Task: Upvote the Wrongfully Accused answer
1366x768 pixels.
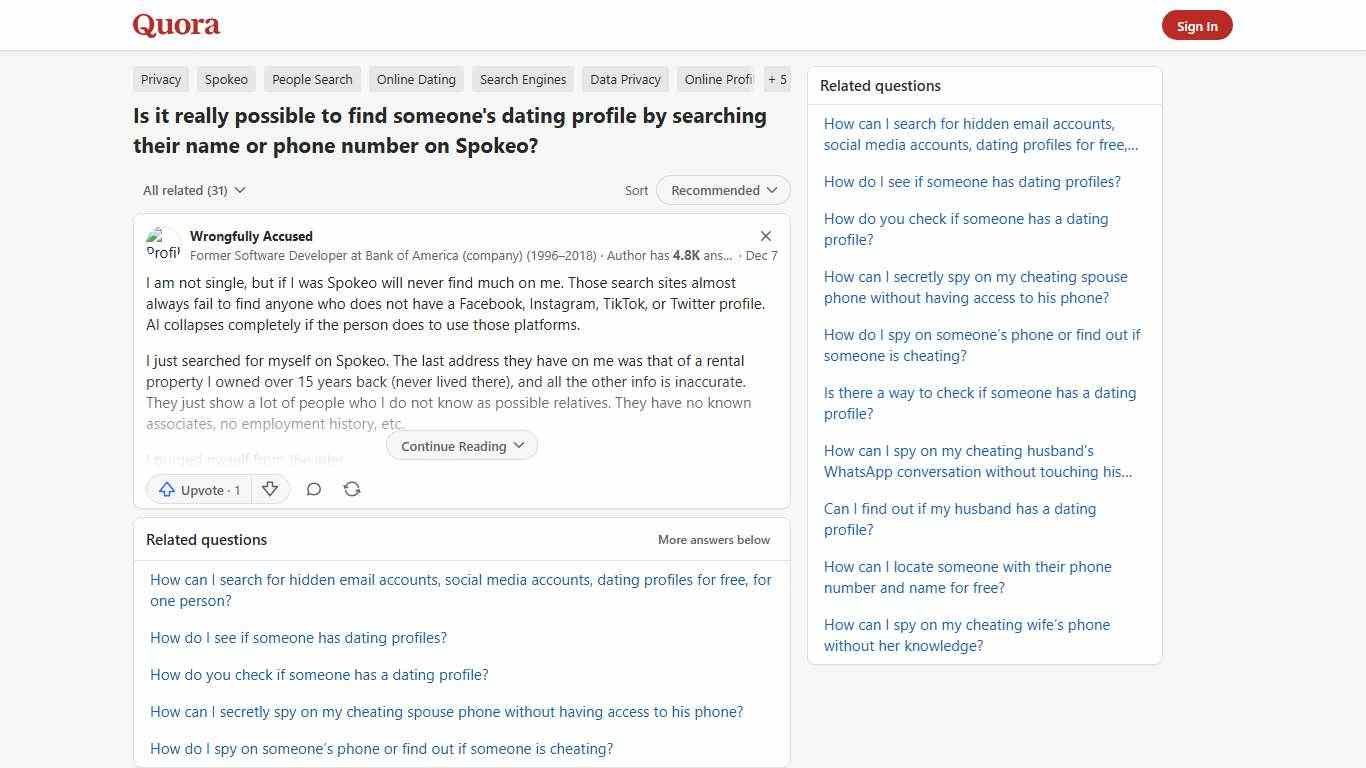Action: pos(197,489)
